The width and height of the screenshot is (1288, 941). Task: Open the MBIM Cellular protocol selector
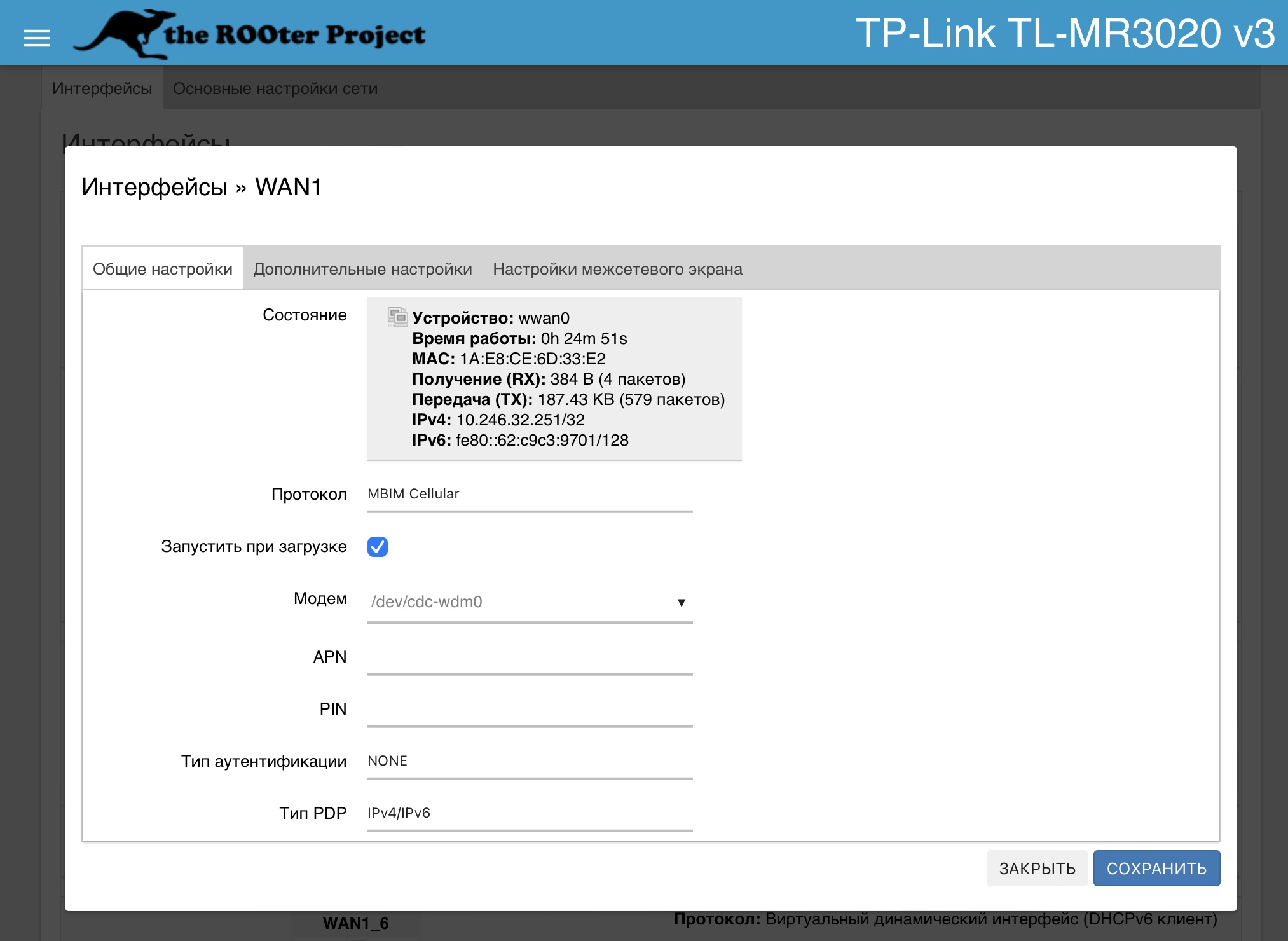tap(529, 495)
